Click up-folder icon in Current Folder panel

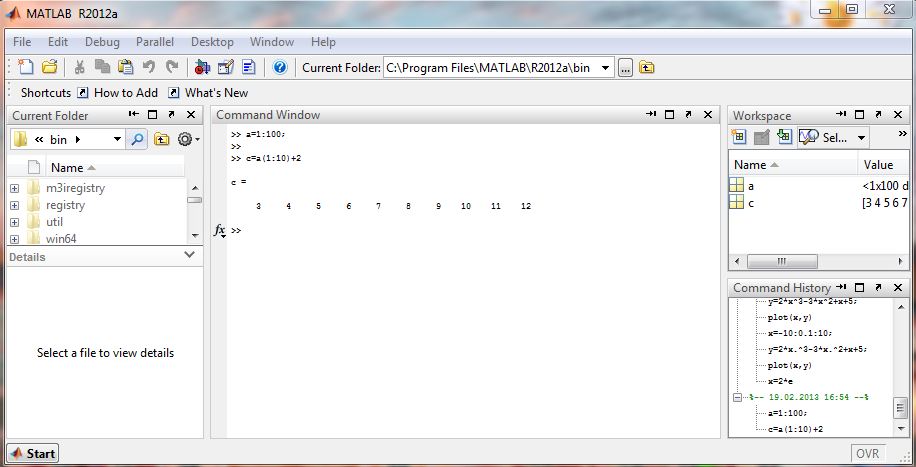tap(161, 139)
